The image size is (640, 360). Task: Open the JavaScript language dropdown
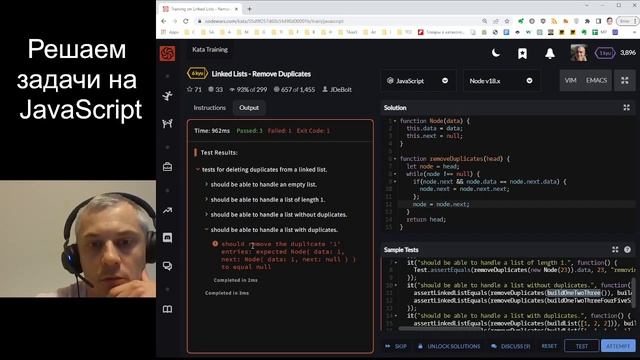[418, 81]
